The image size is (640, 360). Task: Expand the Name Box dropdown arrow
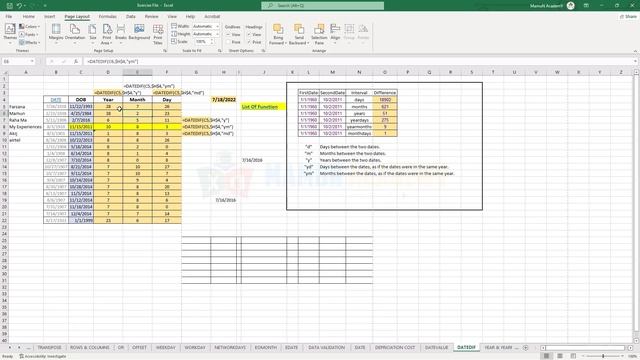click(x=32, y=61)
